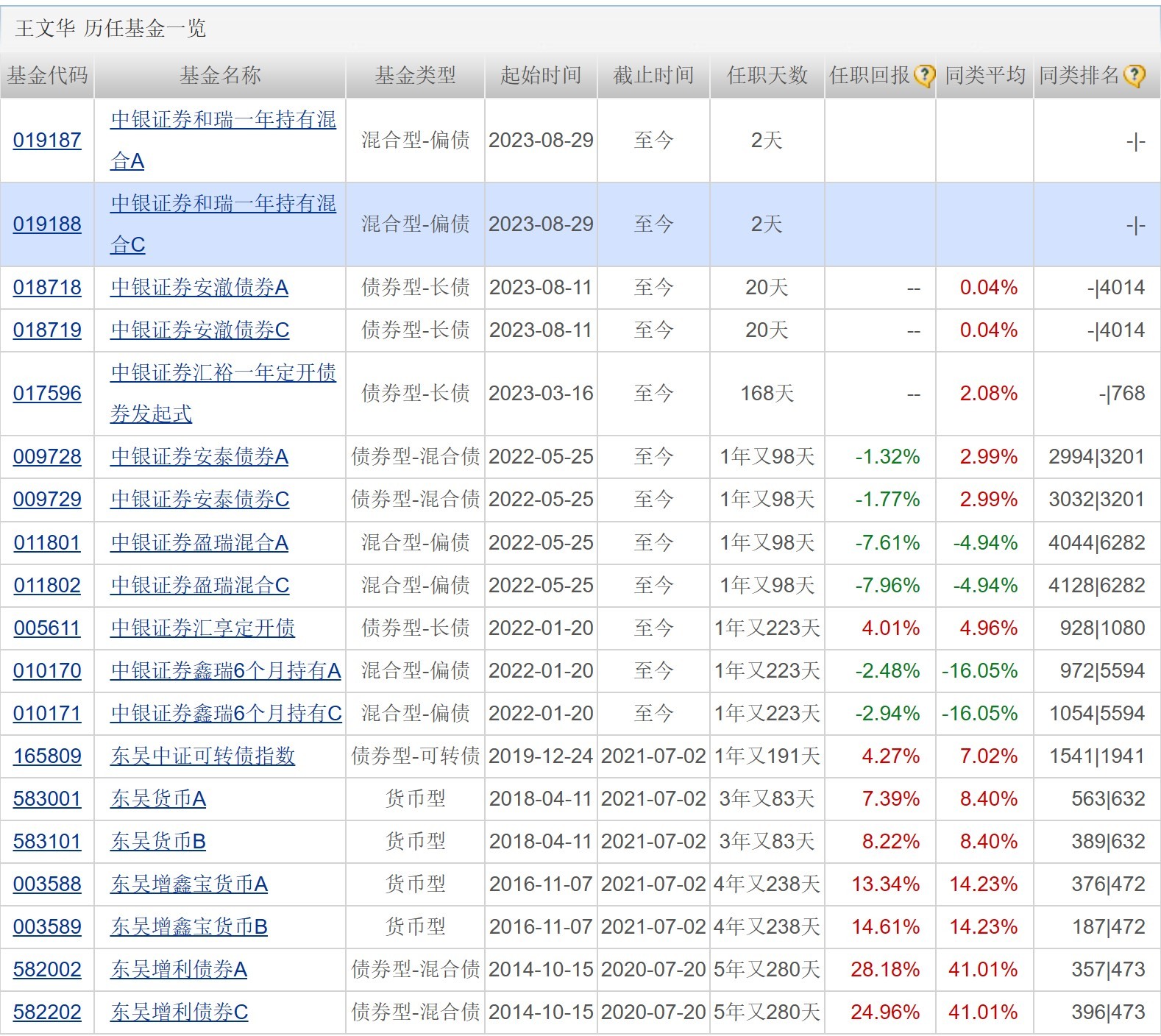Image resolution: width=1161 pixels, height=1036 pixels.
Task: Select the 2019-12-24 start date cell
Action: pyautogui.click(x=541, y=756)
